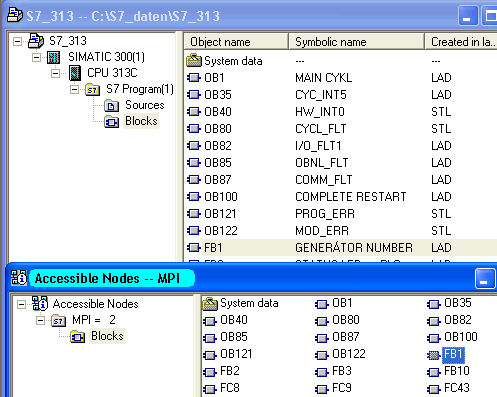This screenshot has height=397, width=497.
Task: Click System data icon in Accessible Nodes window
Action: click(210, 304)
